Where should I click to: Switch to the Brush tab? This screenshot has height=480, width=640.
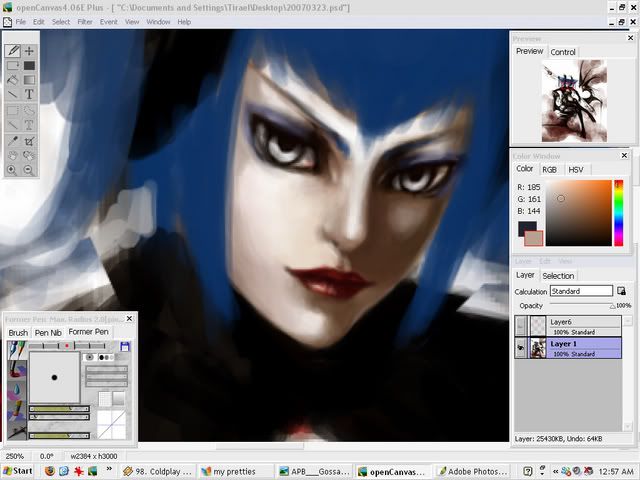(18, 333)
